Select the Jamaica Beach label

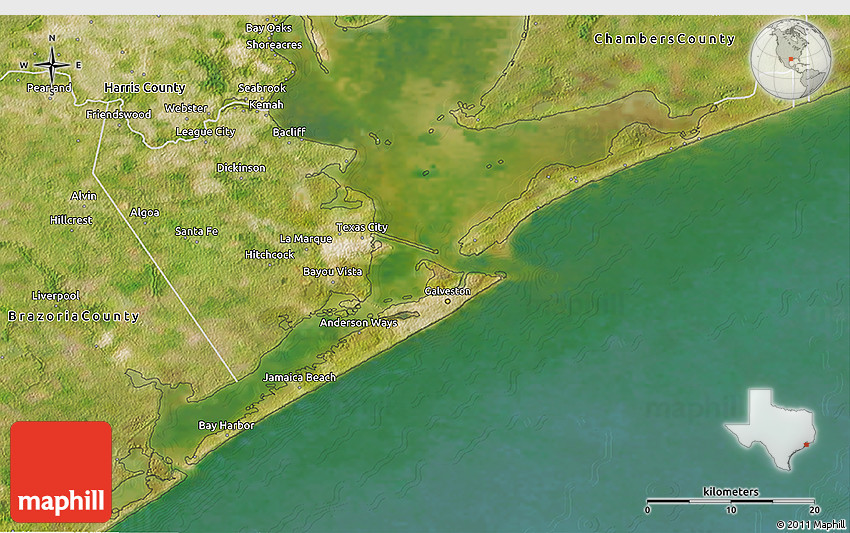(299, 377)
